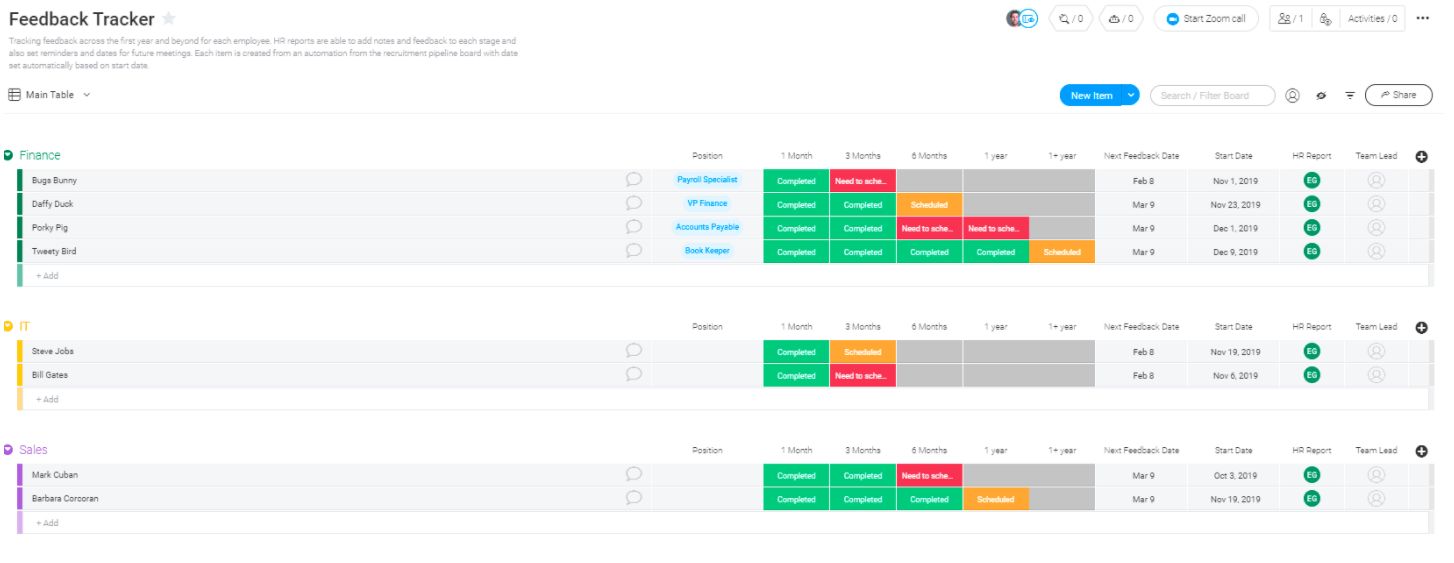Assign a Team Lead for Mark Cuban
The width and height of the screenshot is (1454, 563).
[x=1376, y=475]
